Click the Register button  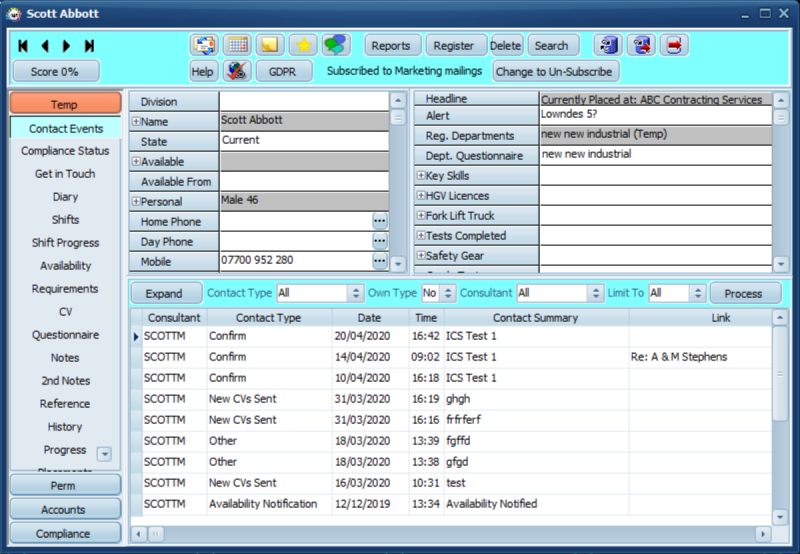[x=456, y=45]
